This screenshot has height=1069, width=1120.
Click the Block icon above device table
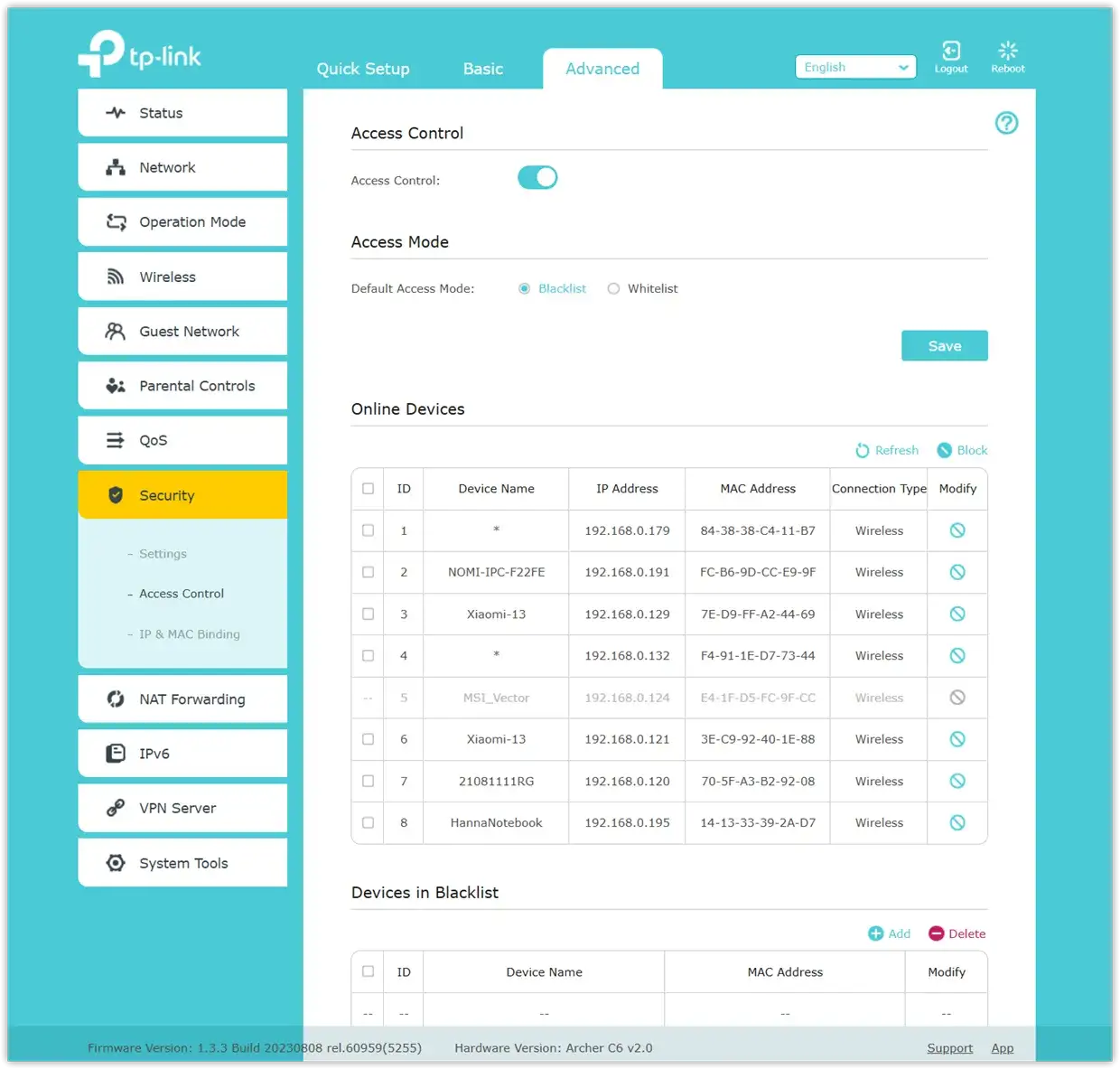pyautogui.click(x=945, y=450)
